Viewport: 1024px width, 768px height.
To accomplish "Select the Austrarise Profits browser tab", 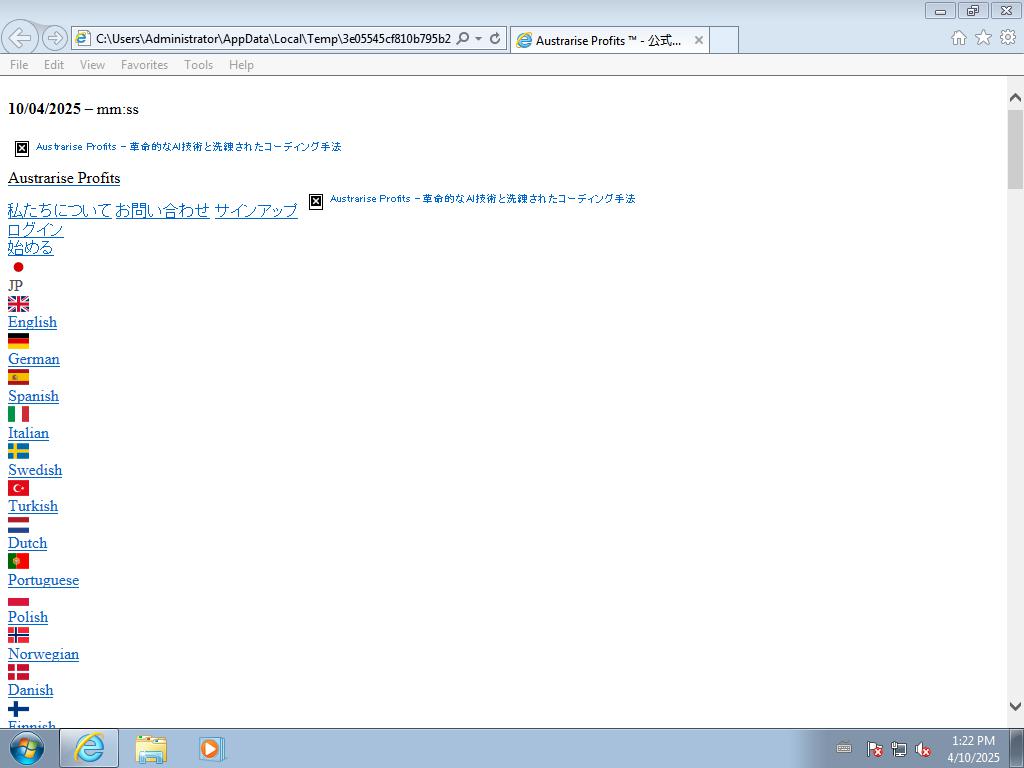I will 609,40.
